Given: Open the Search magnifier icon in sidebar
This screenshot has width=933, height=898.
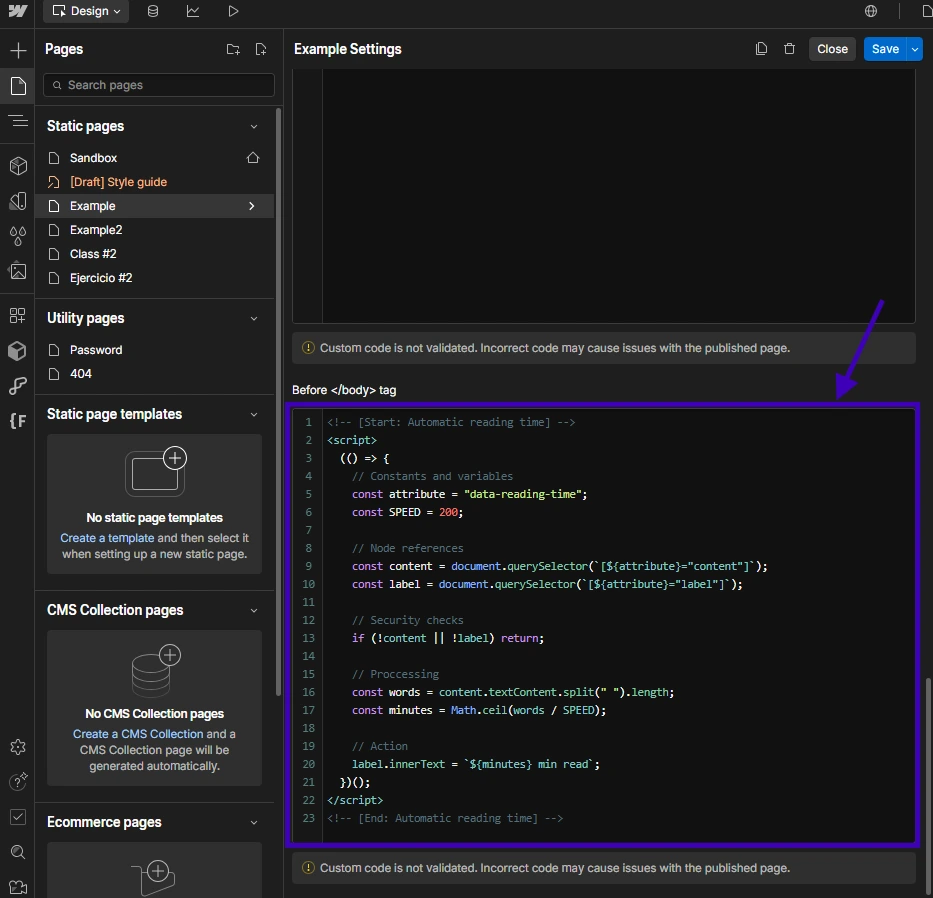Looking at the screenshot, I should (18, 852).
